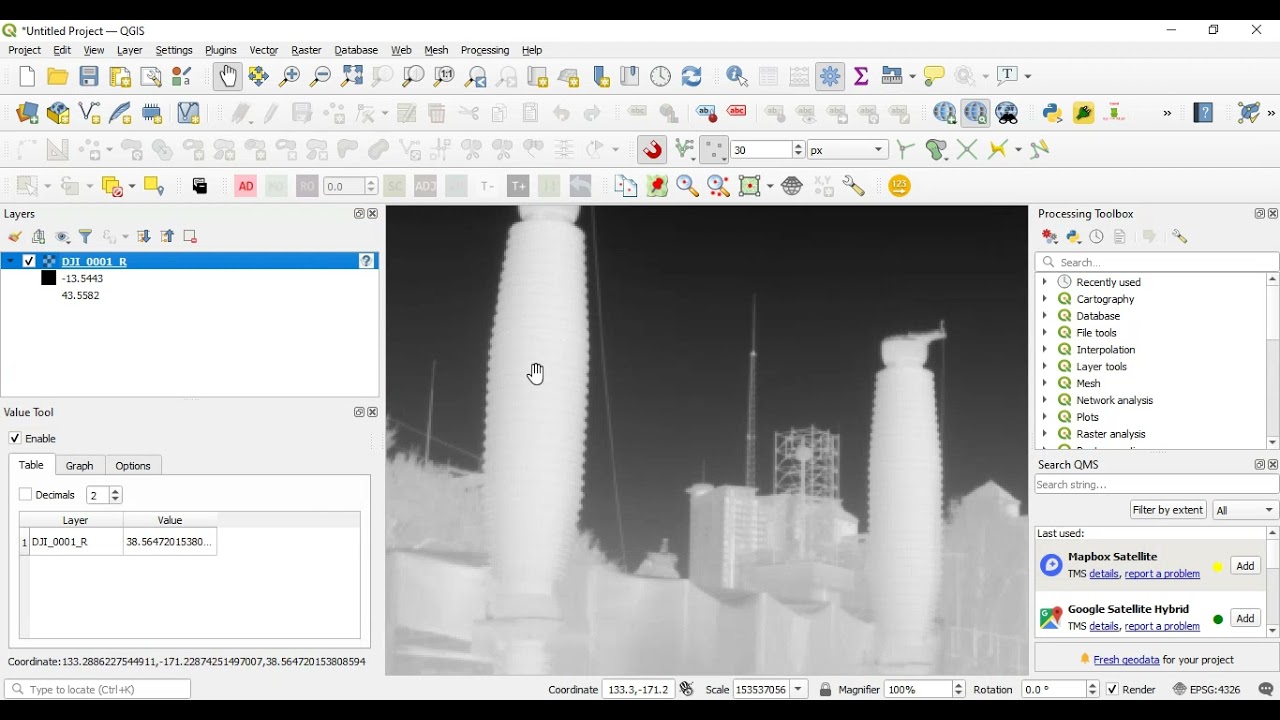The image size is (1280, 720).
Task: Create a new project with the blank page icon
Action: 27,76
